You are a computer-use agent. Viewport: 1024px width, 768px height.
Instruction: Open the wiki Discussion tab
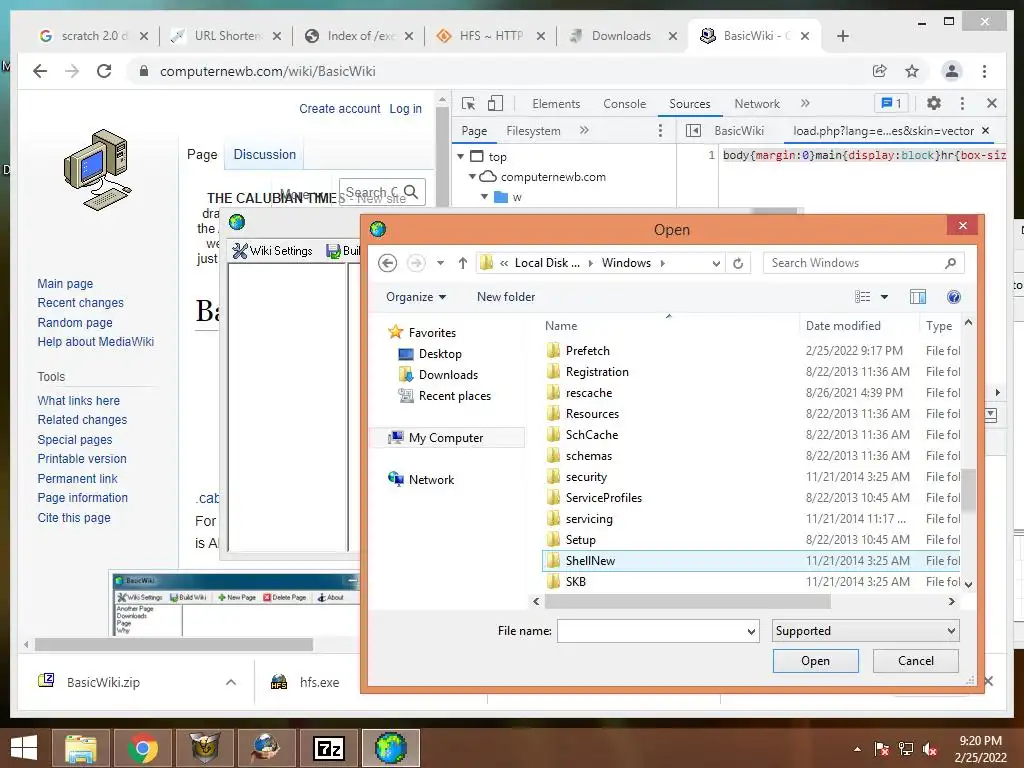(x=264, y=155)
